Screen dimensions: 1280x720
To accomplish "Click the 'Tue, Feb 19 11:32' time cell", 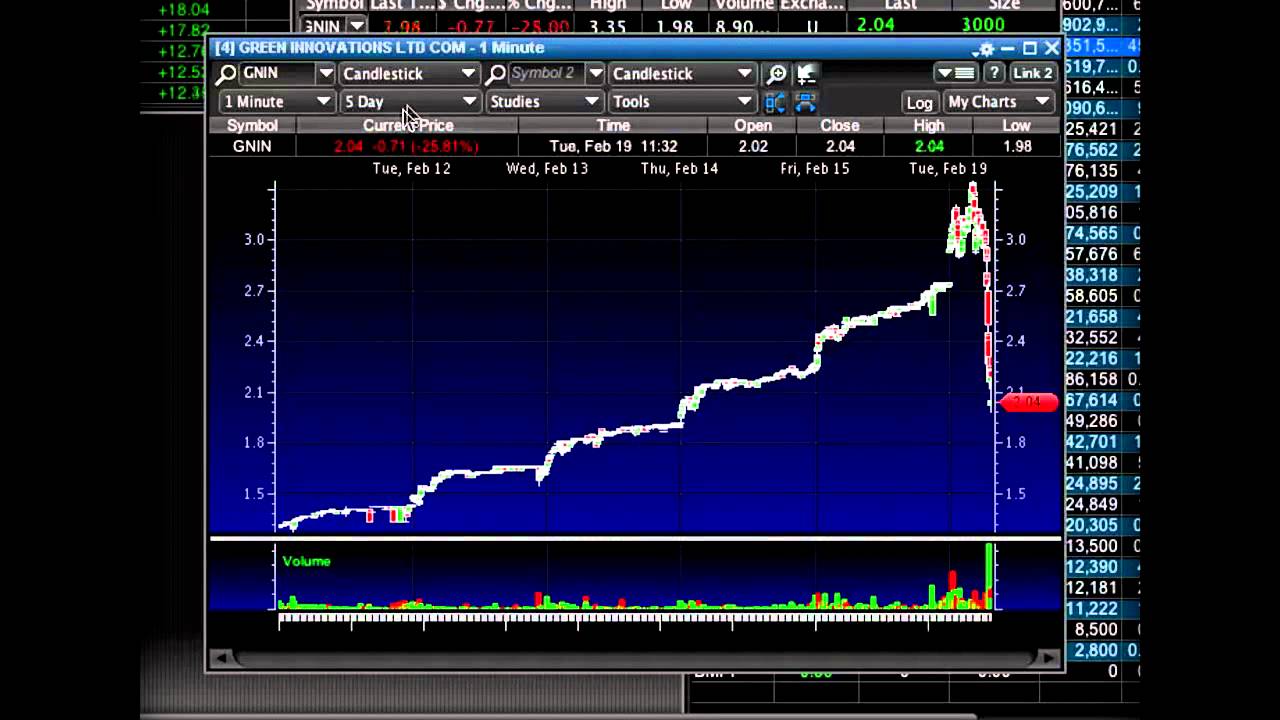I will click(x=613, y=146).
